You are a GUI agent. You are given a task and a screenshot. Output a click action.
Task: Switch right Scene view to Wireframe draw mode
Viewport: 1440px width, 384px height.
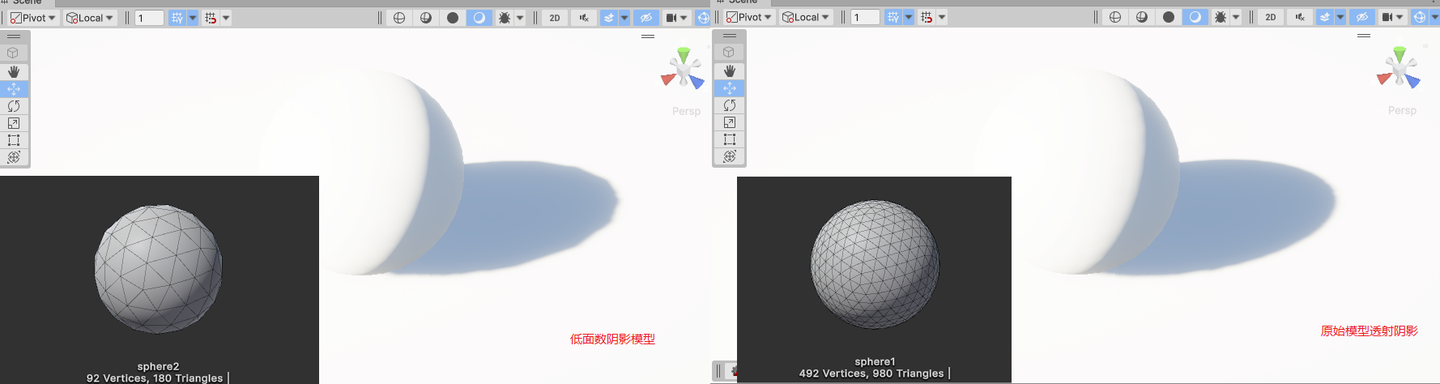coord(1116,17)
